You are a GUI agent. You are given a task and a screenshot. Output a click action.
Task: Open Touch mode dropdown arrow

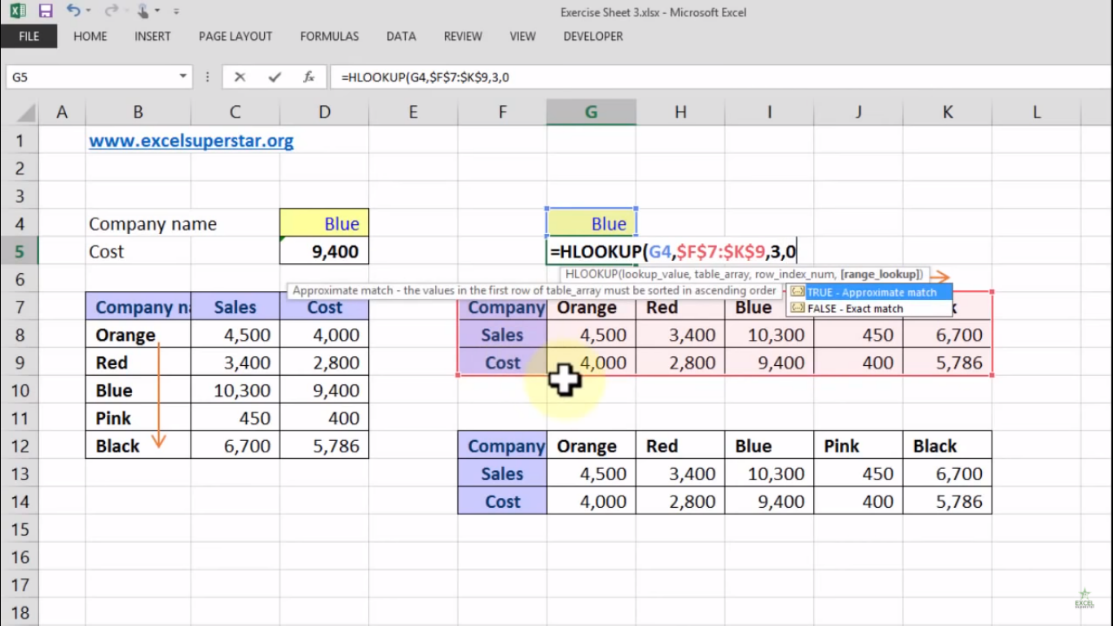point(157,11)
